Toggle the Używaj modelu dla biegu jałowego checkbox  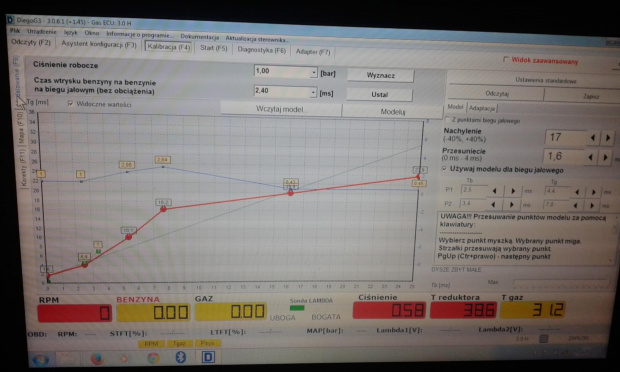444,168
